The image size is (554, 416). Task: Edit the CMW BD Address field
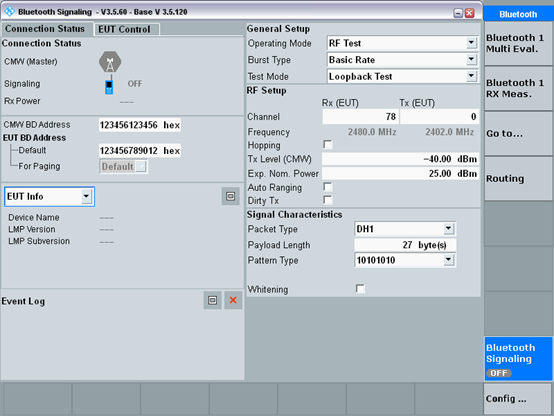pyautogui.click(x=140, y=125)
